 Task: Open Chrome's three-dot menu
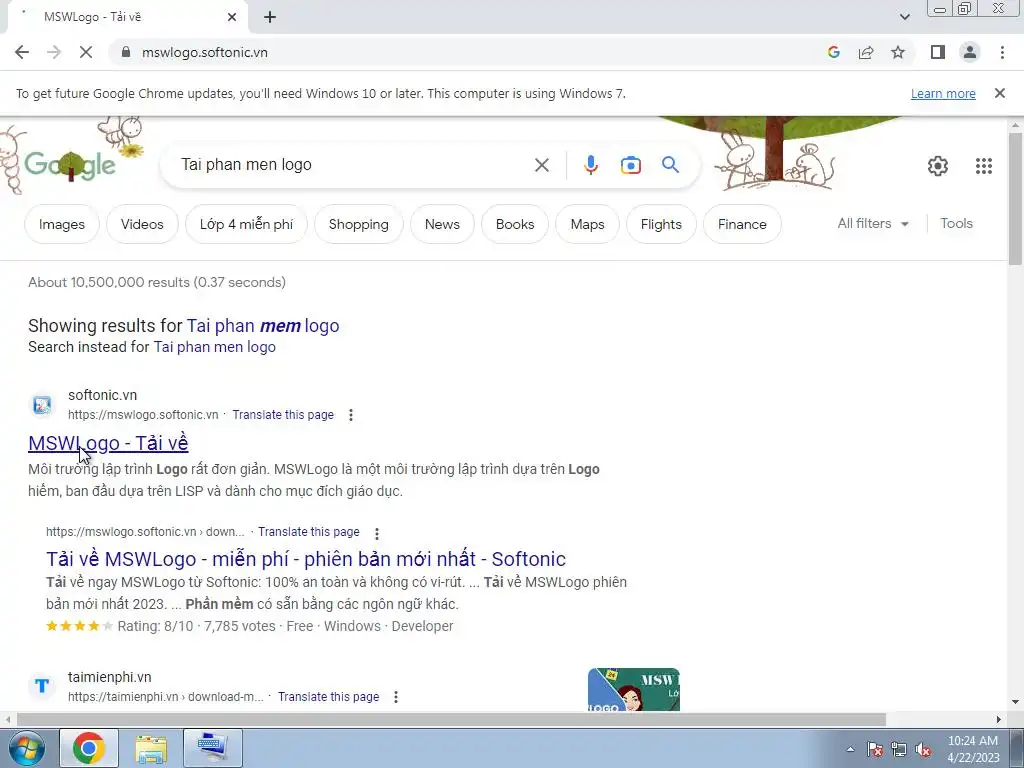1002,52
